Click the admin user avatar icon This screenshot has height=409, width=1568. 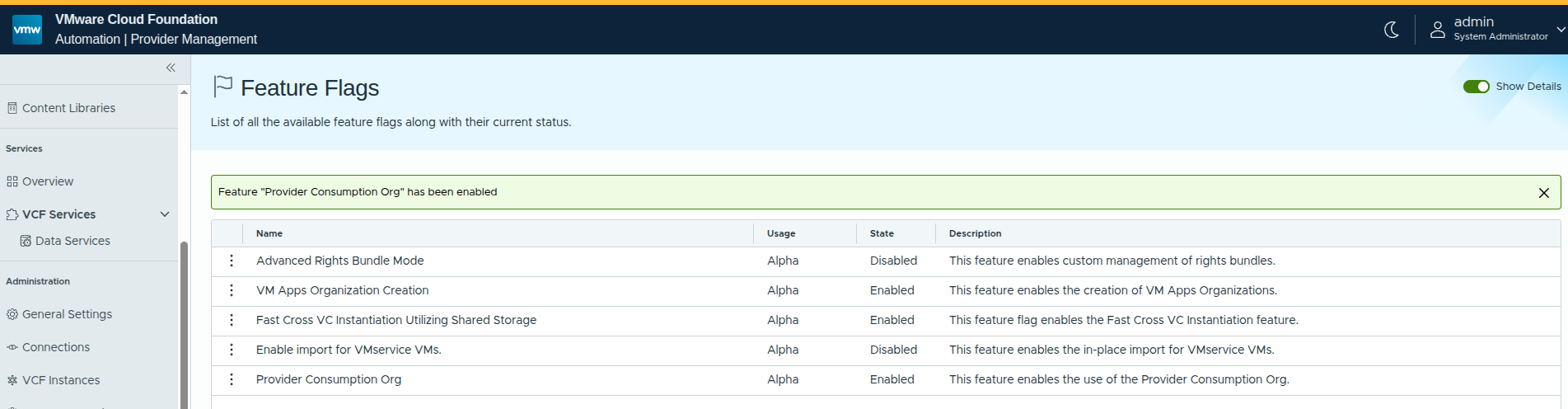pyautogui.click(x=1438, y=30)
